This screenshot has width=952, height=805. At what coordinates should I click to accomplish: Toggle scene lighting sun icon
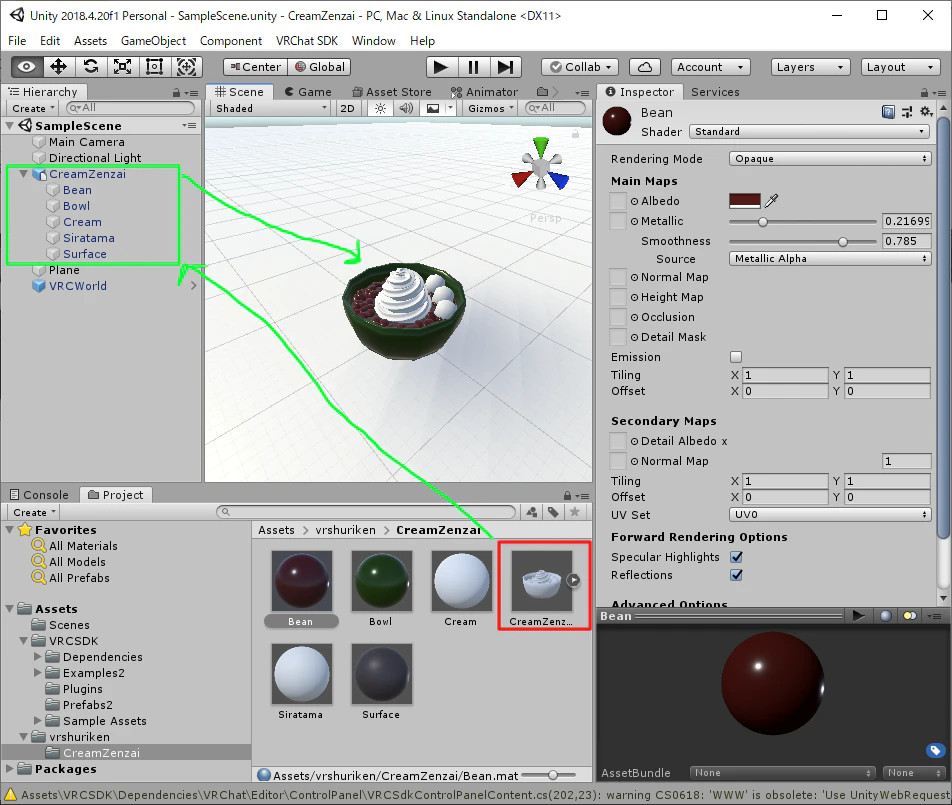point(380,109)
